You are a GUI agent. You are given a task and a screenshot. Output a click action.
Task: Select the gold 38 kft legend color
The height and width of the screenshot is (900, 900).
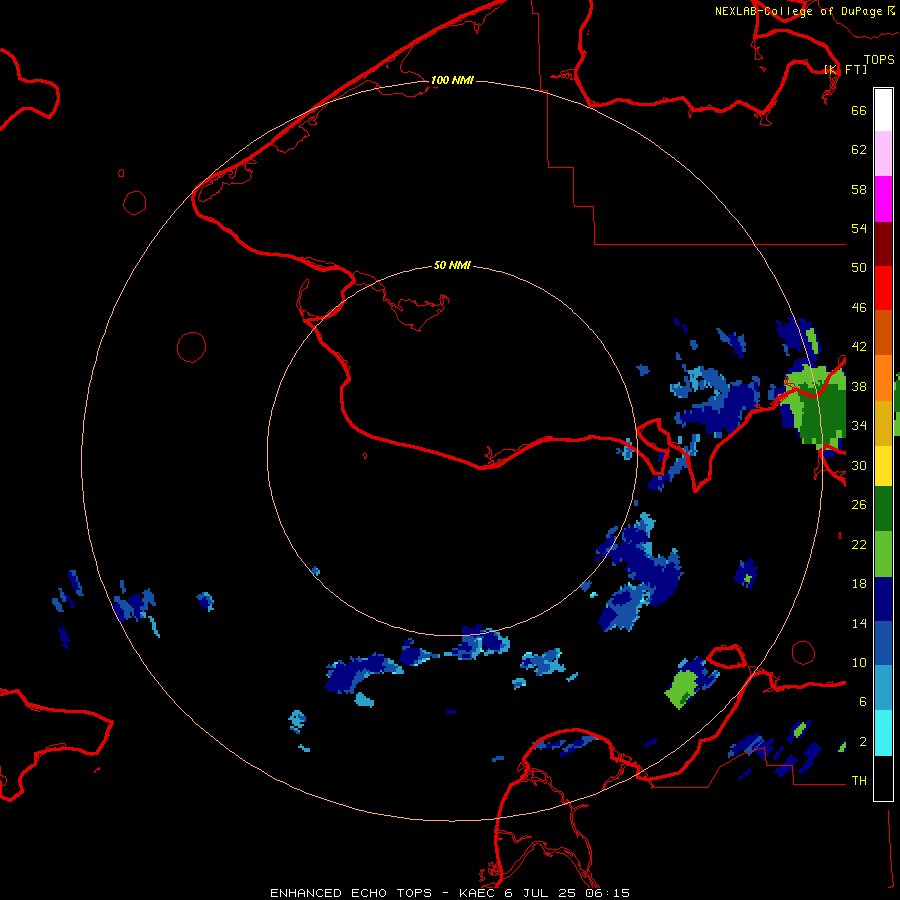click(x=883, y=423)
